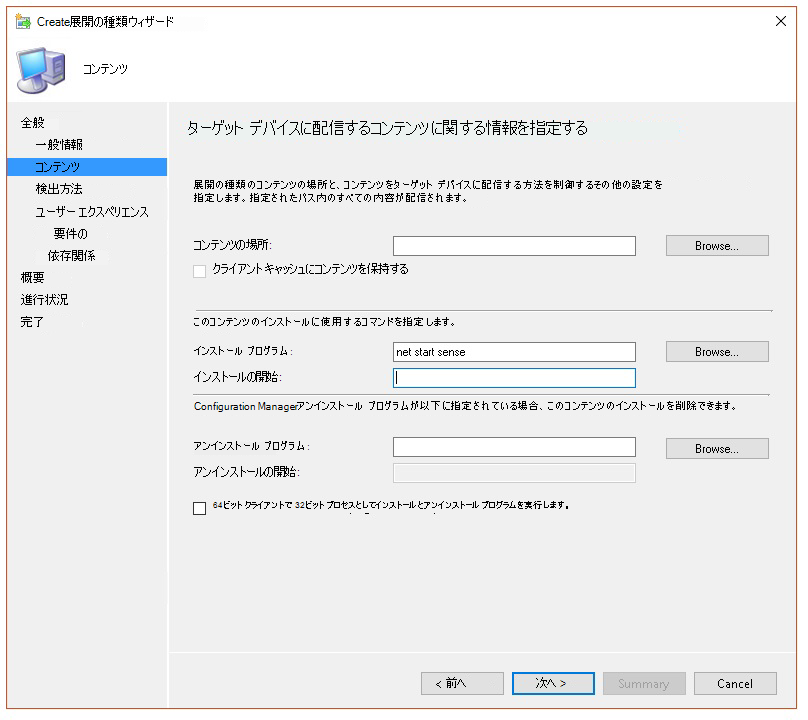Click the wizard title bar icon
Viewport: 808px width, 720px height.
[22, 22]
